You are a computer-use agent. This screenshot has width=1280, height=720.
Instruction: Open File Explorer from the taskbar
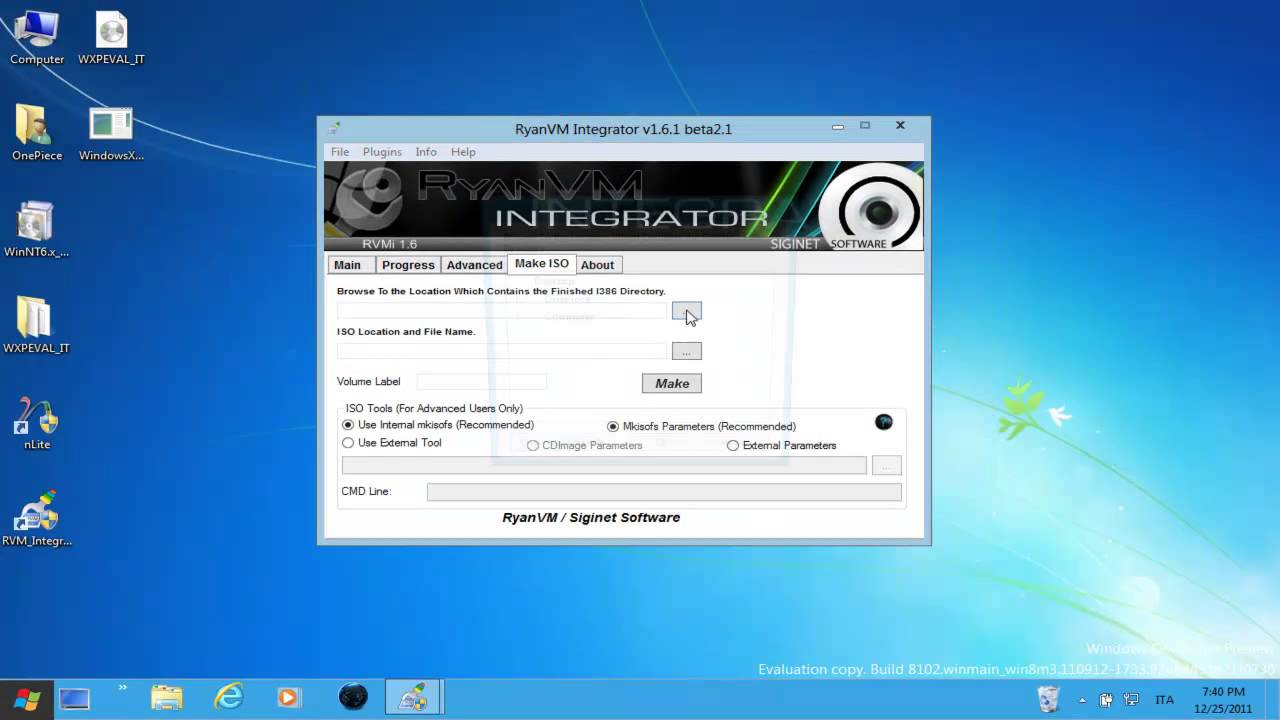click(166, 697)
